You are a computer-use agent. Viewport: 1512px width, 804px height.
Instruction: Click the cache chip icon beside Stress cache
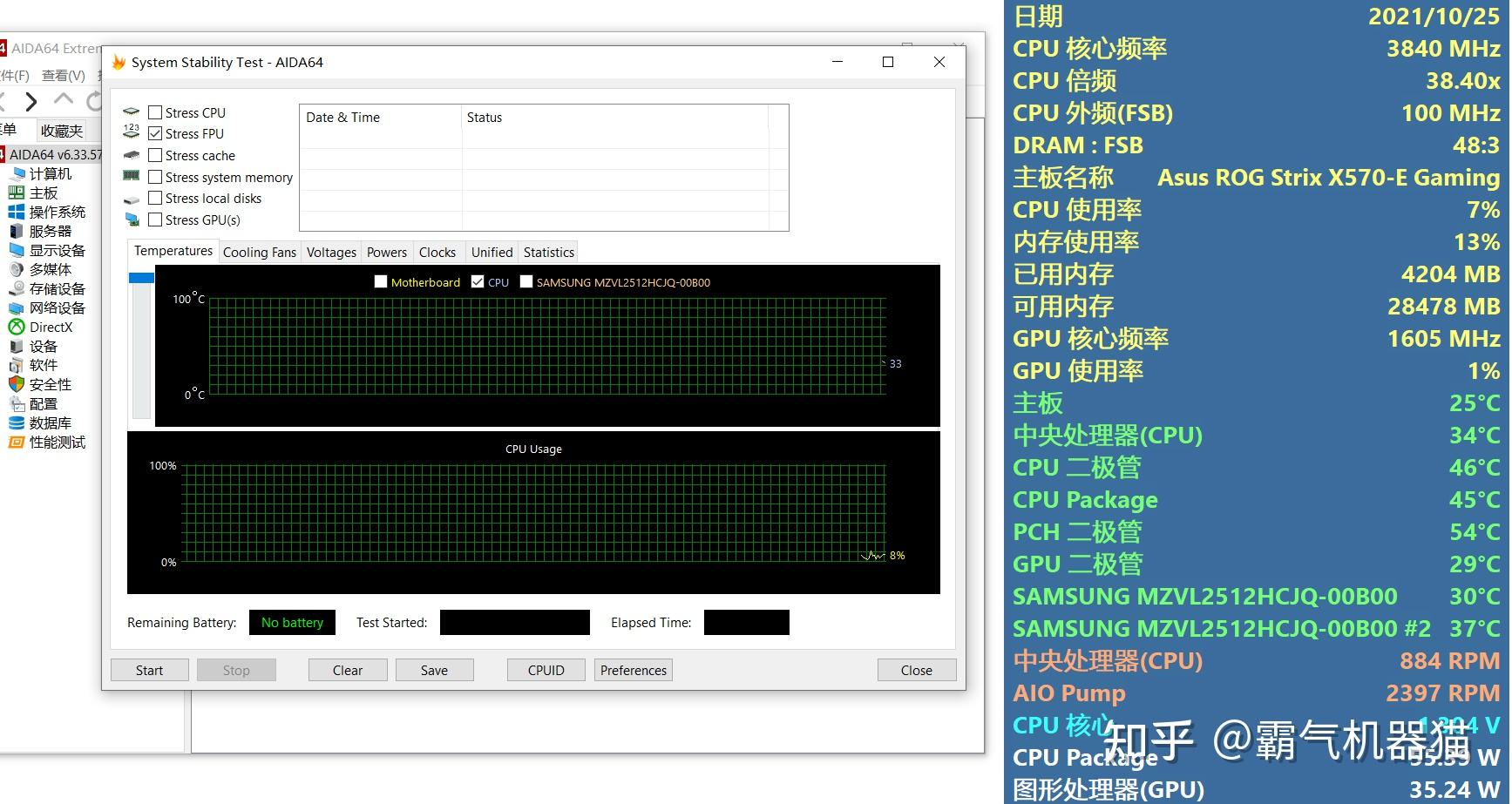point(132,155)
